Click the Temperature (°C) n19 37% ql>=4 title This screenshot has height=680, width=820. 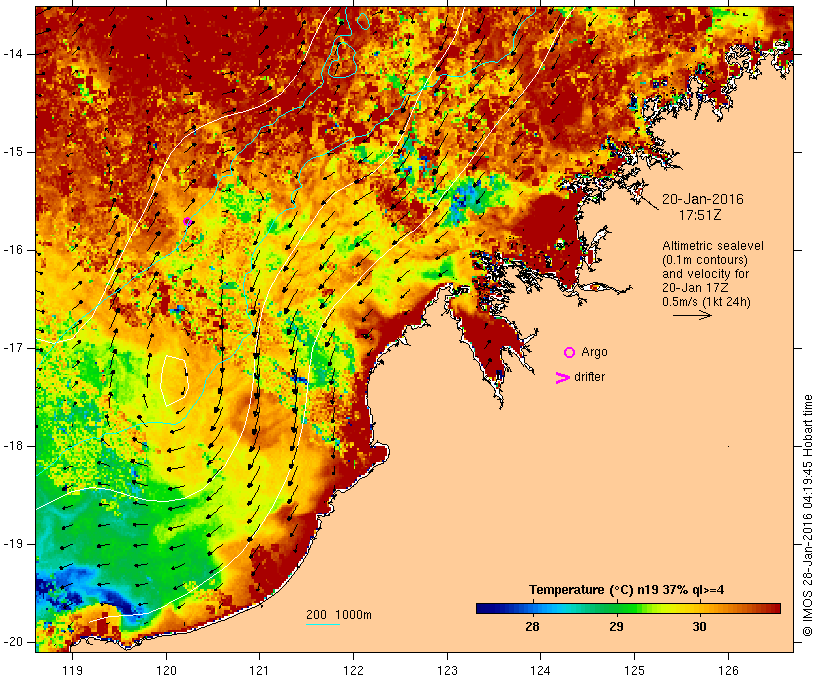click(x=627, y=590)
